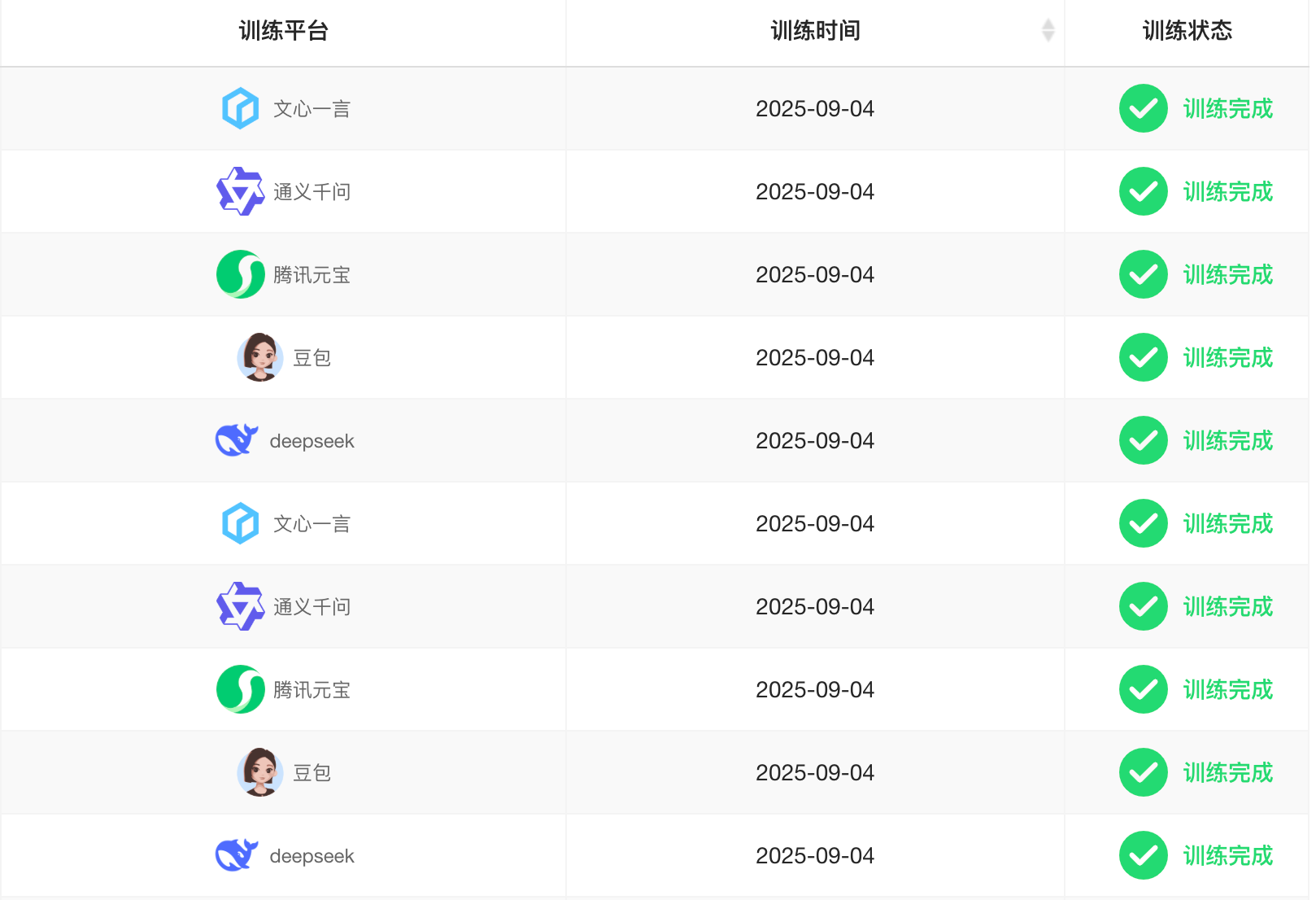
Task: Click the green checkmark in first 通义千问 row
Action: tap(1144, 191)
